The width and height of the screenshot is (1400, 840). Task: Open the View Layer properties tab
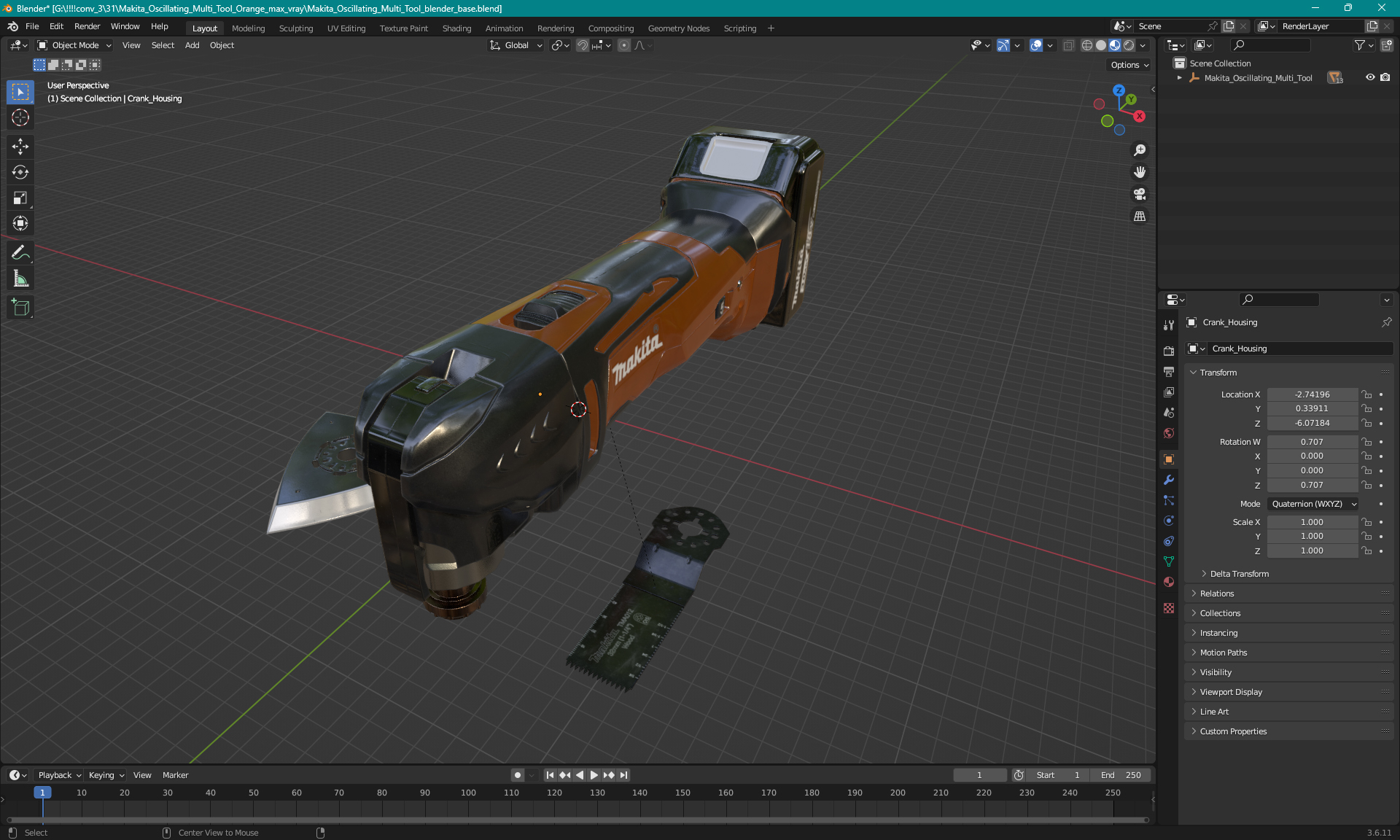coord(1169,392)
